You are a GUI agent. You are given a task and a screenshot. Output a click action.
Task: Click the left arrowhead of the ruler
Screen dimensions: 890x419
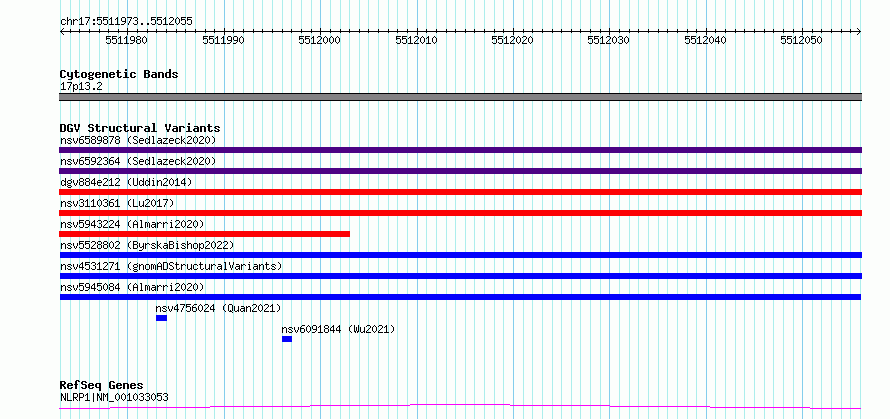(62, 32)
